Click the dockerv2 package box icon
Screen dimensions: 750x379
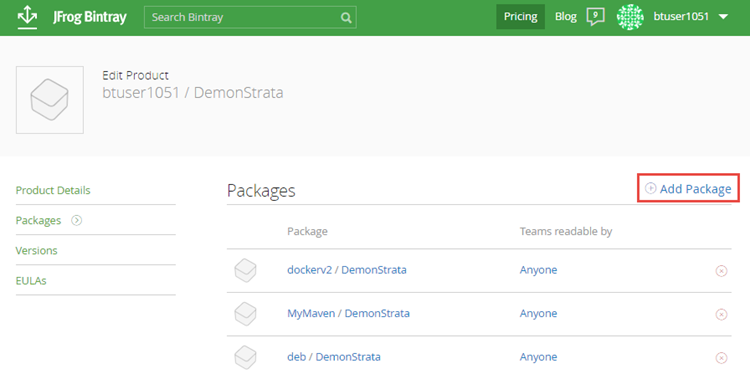[x=245, y=270]
